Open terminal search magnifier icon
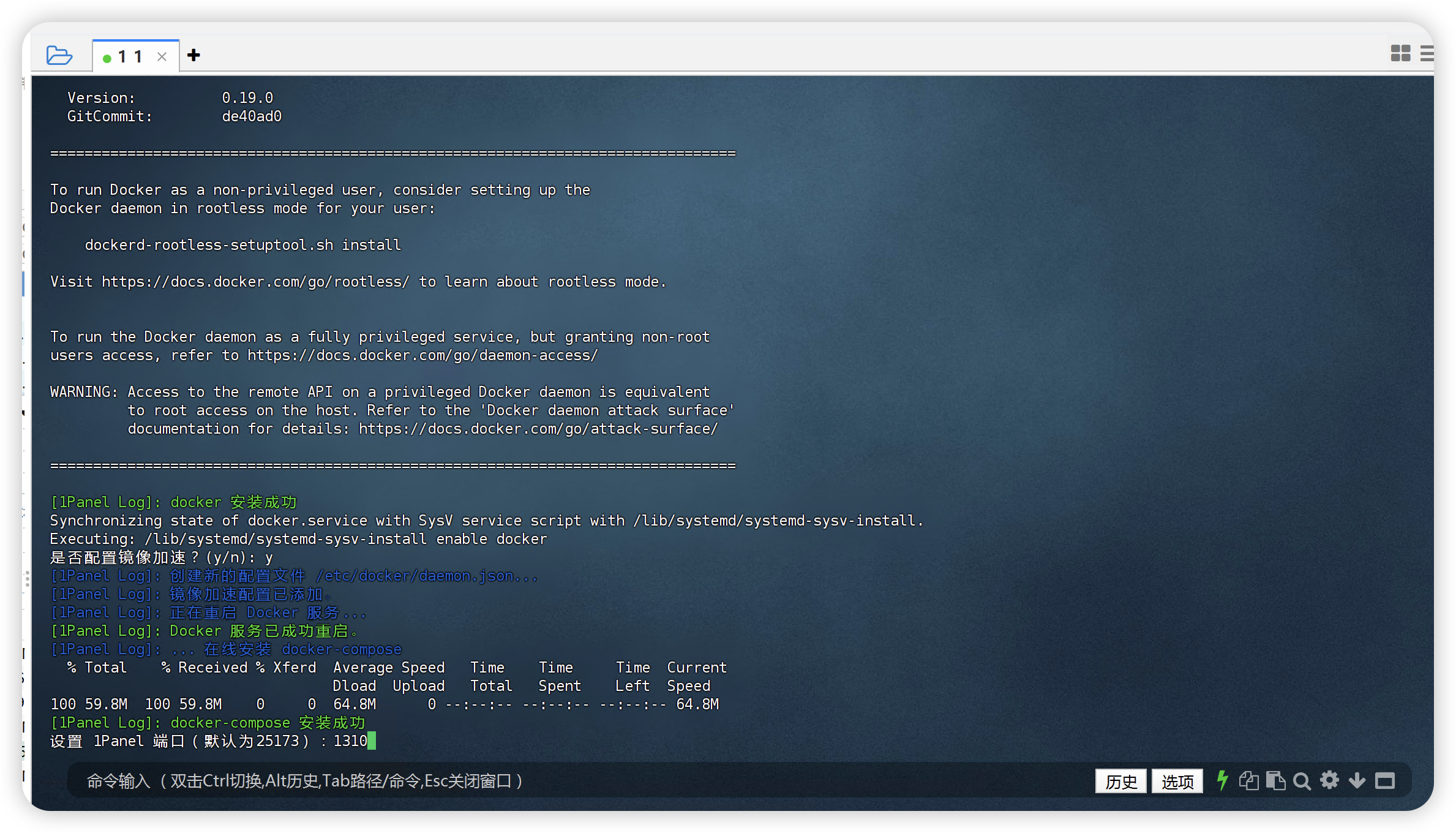This screenshot has width=1456, height=833. pyautogui.click(x=1302, y=781)
